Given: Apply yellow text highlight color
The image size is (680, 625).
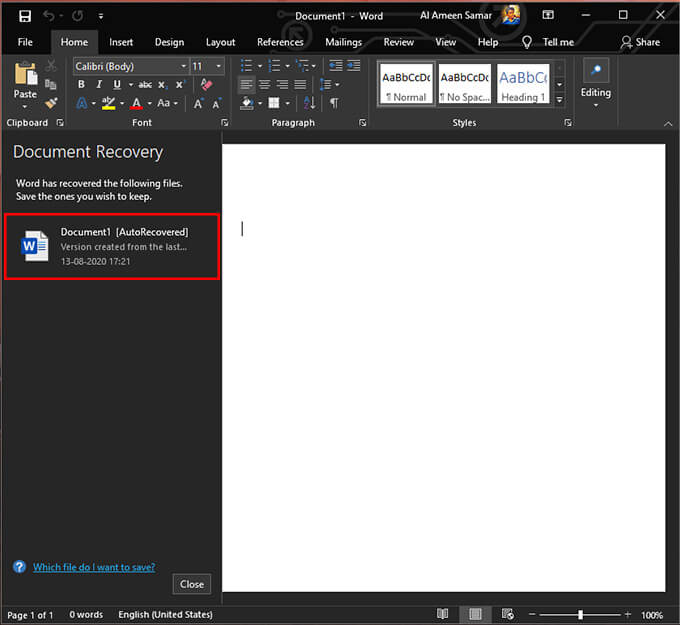Looking at the screenshot, I should pyautogui.click(x=108, y=103).
